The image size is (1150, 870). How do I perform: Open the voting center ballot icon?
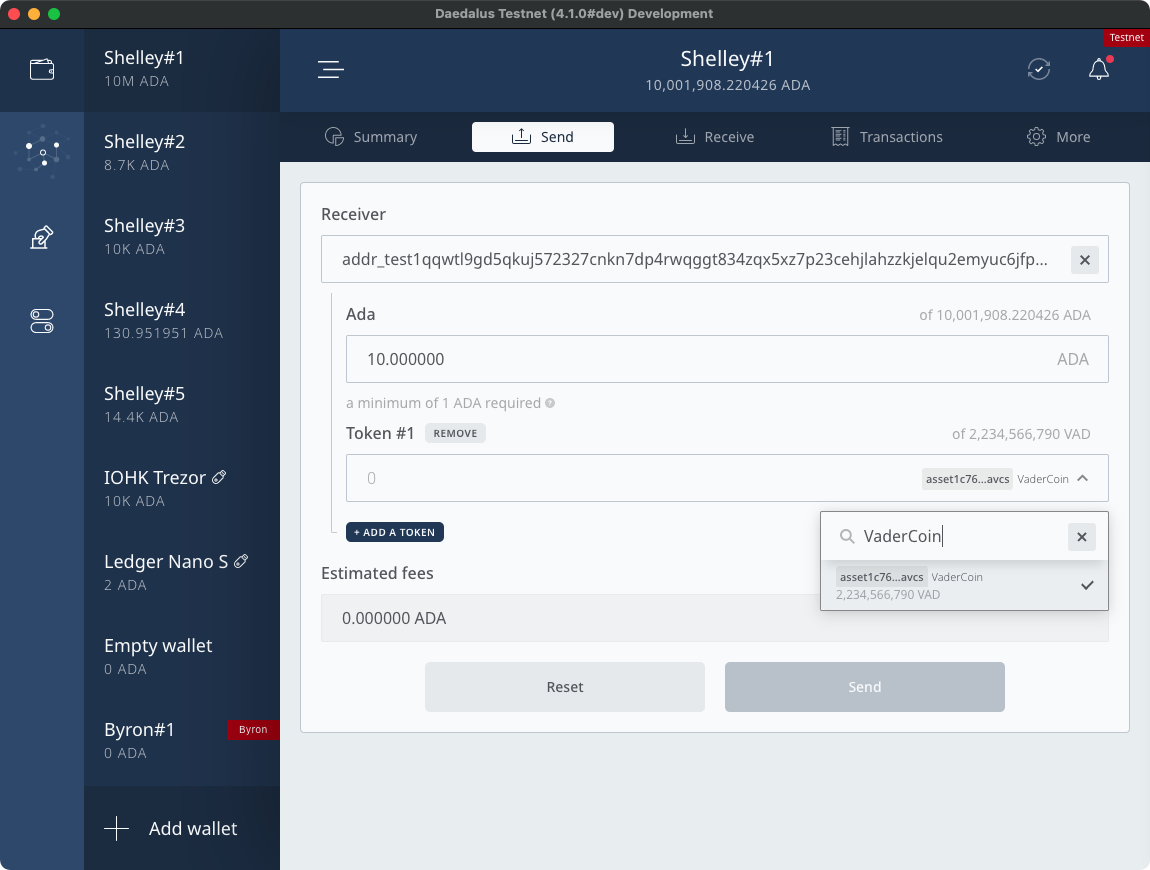[x=42, y=237]
